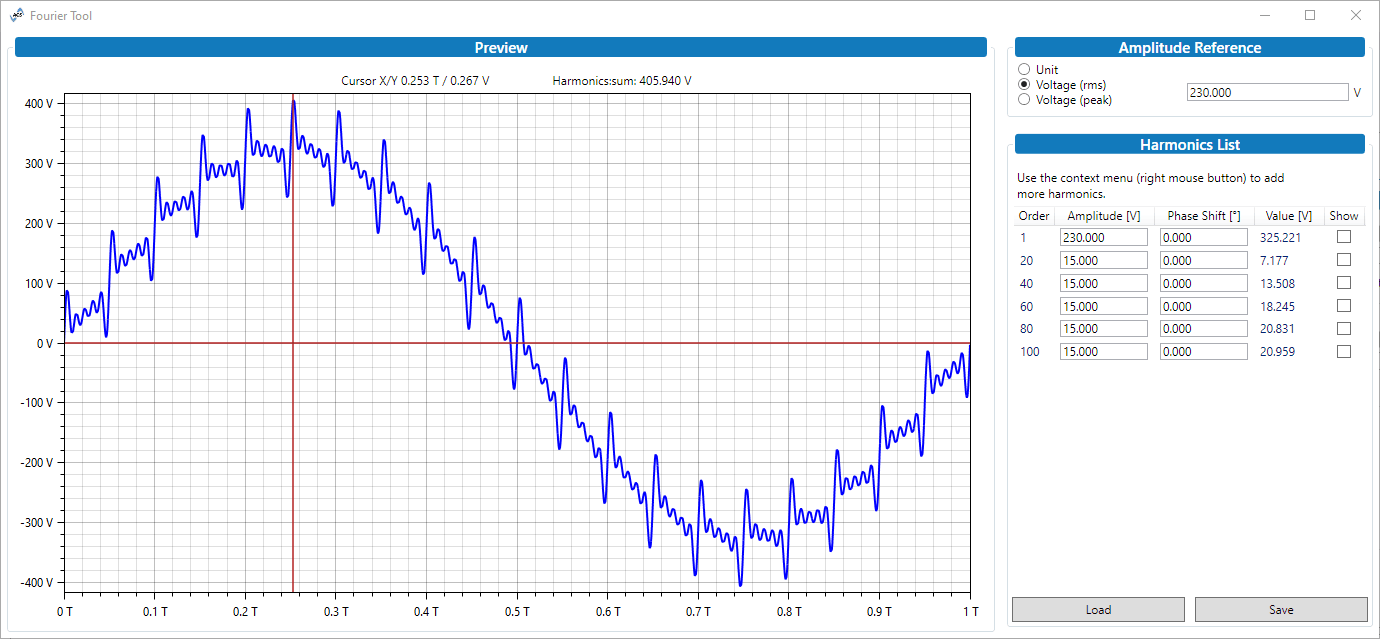Toggle Show checkbox for harmonic order 100
This screenshot has height=639, width=1380.
tap(1344, 352)
